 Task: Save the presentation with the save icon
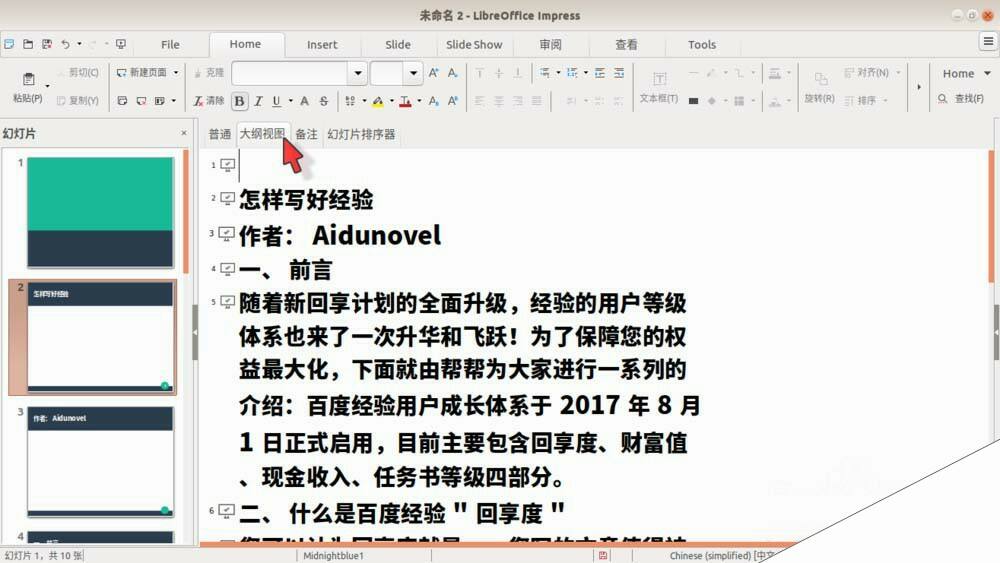coord(47,44)
